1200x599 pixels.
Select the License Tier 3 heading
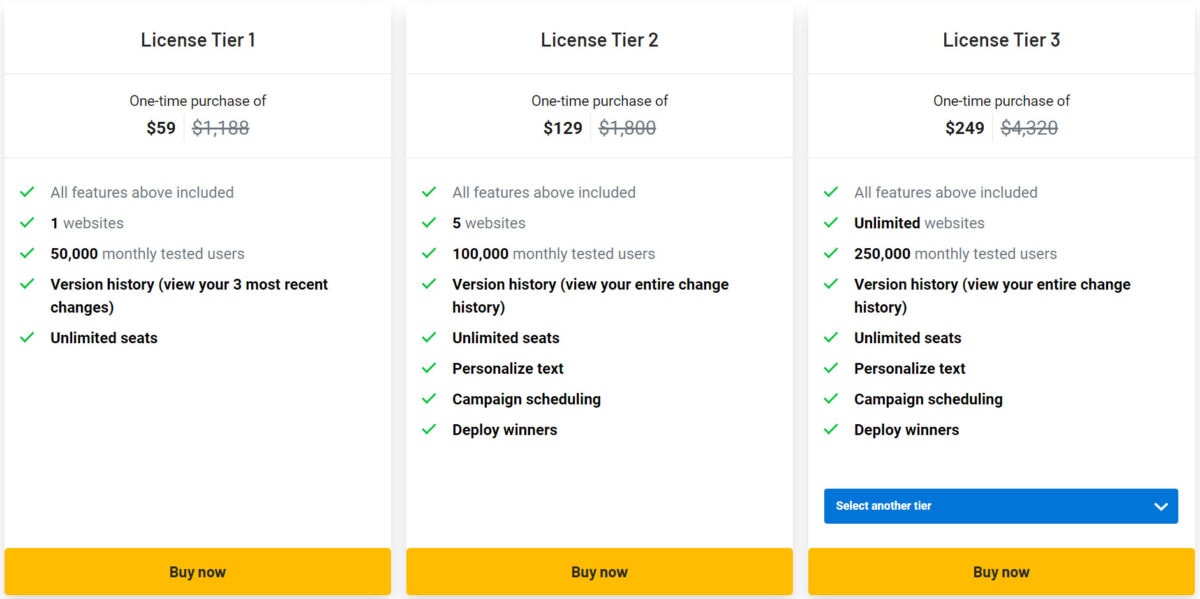point(1002,40)
